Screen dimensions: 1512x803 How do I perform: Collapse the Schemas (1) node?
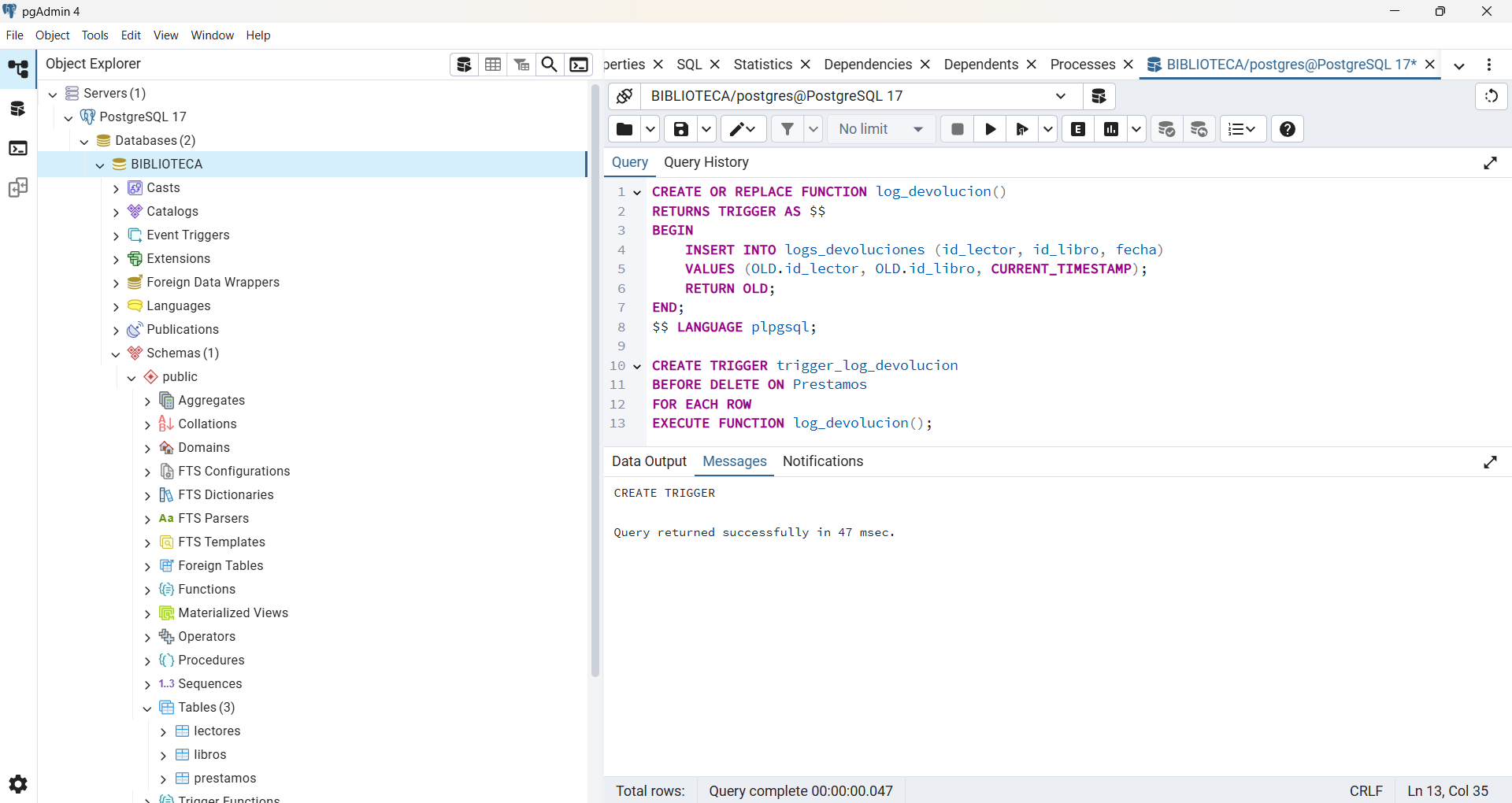click(116, 353)
